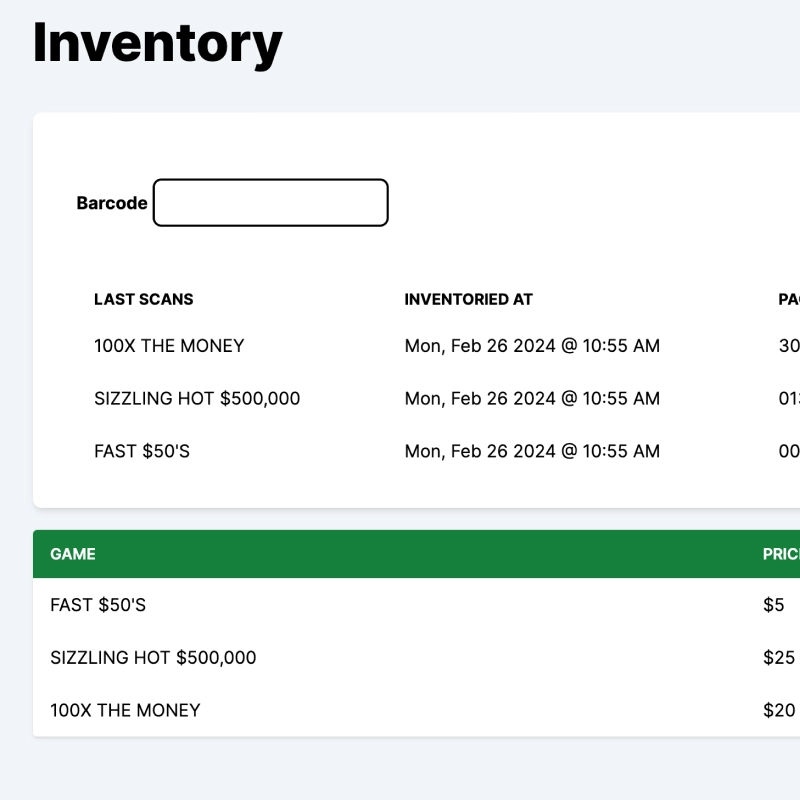The image size is (800, 800).
Task: Click the Inventory page heading
Action: tap(156, 42)
